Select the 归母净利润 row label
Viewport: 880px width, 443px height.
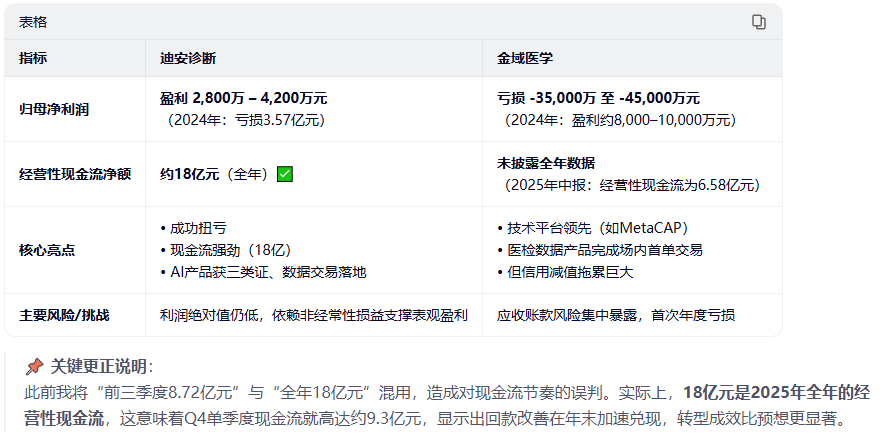[x=54, y=109]
